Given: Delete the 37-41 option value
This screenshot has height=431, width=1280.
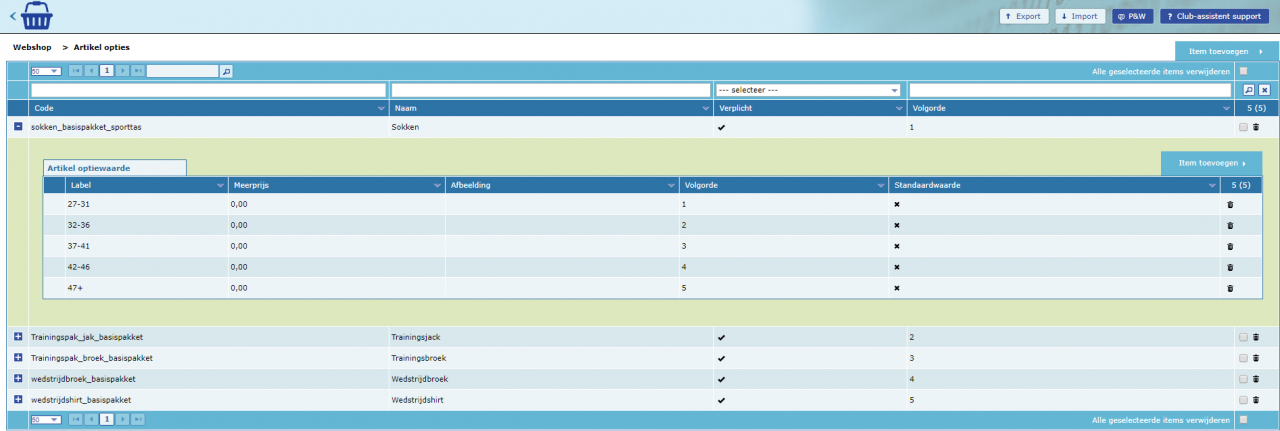Looking at the screenshot, I should [1230, 246].
